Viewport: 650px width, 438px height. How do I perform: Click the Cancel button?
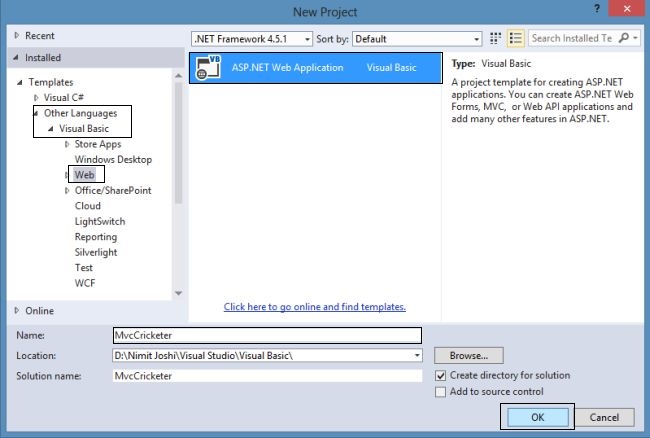604,417
